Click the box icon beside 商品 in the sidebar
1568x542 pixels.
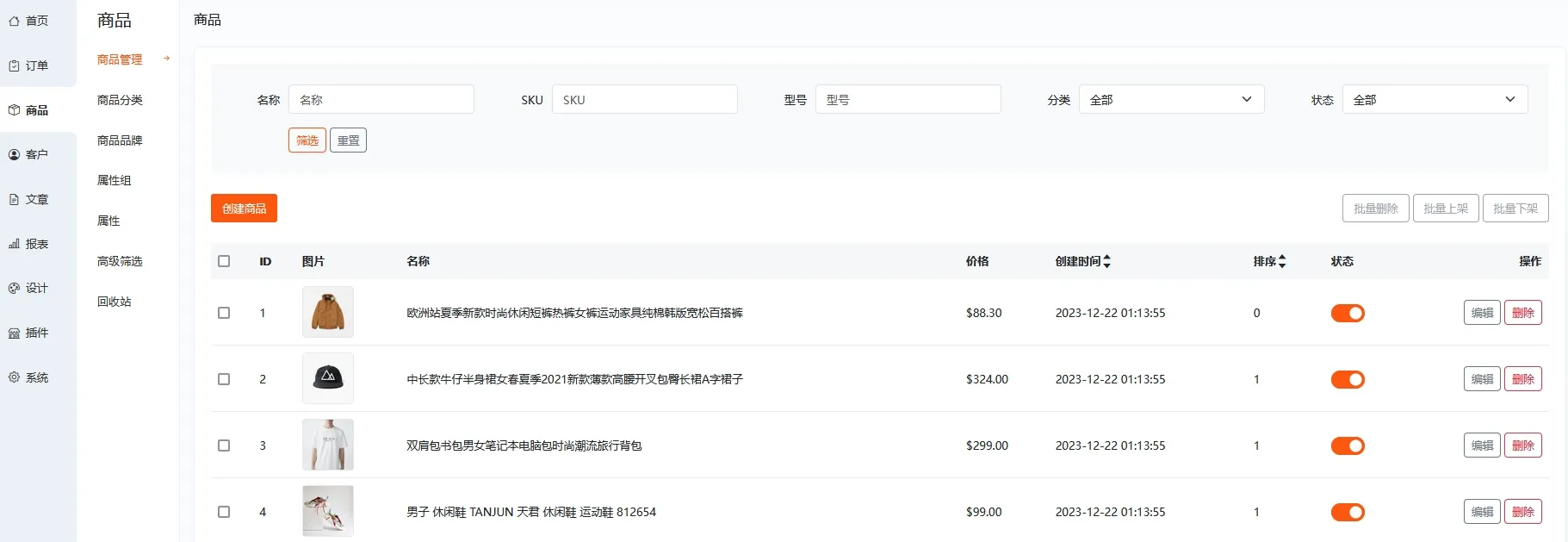14,110
